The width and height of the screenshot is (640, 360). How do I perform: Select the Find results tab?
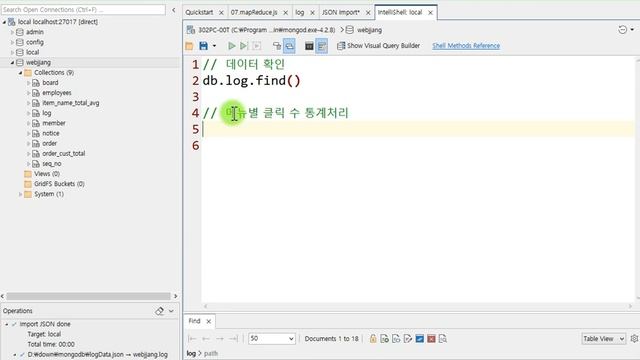click(194, 321)
